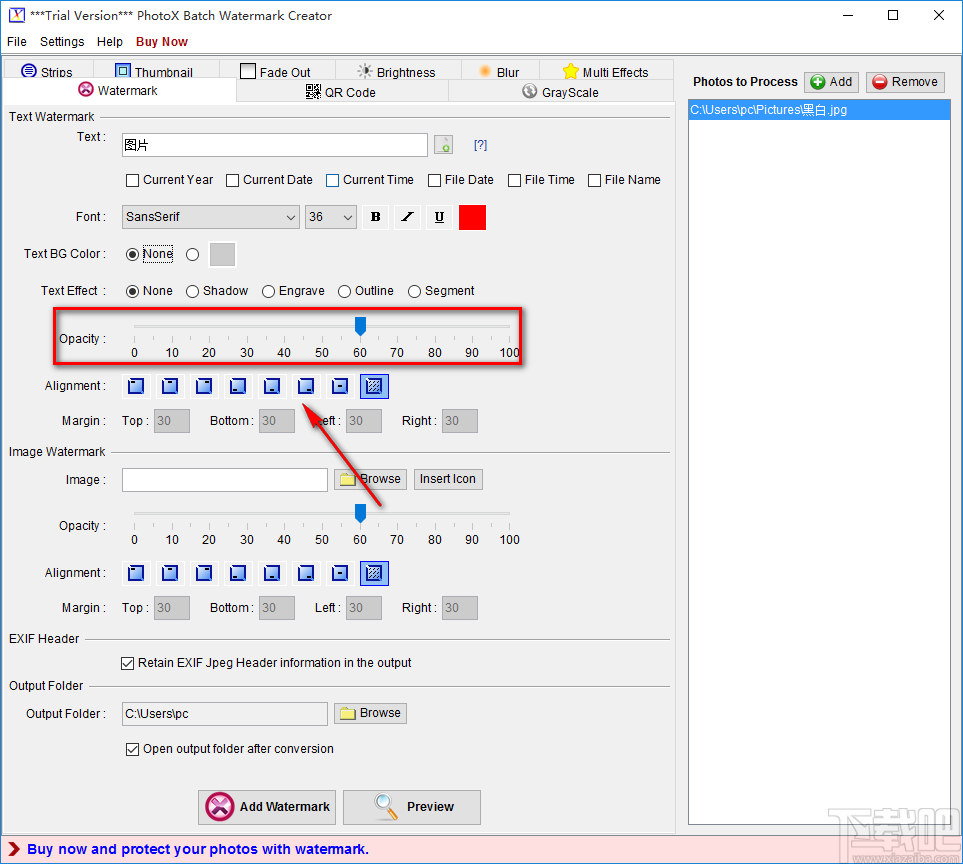The width and height of the screenshot is (963, 864).
Task: Open the [?] help link for text
Action: pyautogui.click(x=480, y=145)
